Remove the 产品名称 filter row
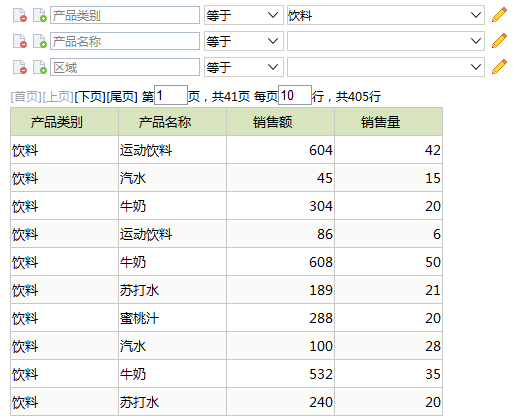 (20, 41)
